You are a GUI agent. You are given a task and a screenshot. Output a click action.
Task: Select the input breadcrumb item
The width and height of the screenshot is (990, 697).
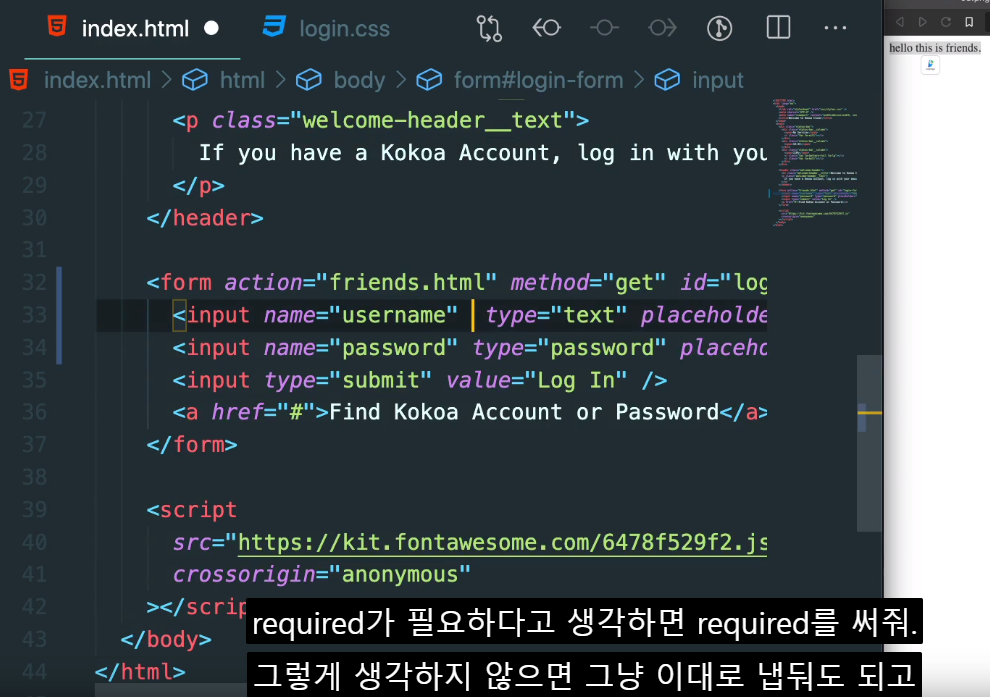click(718, 80)
